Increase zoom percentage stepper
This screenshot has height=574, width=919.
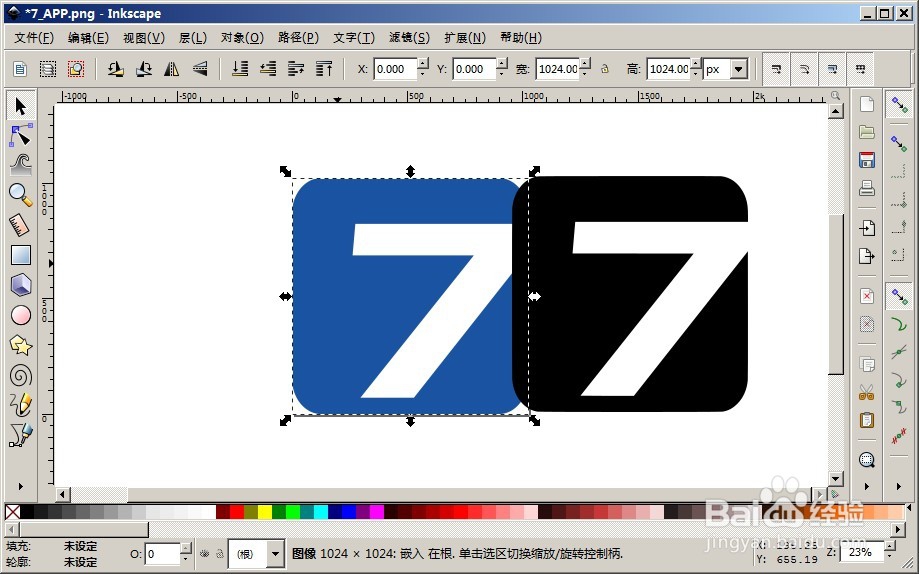coord(890,546)
